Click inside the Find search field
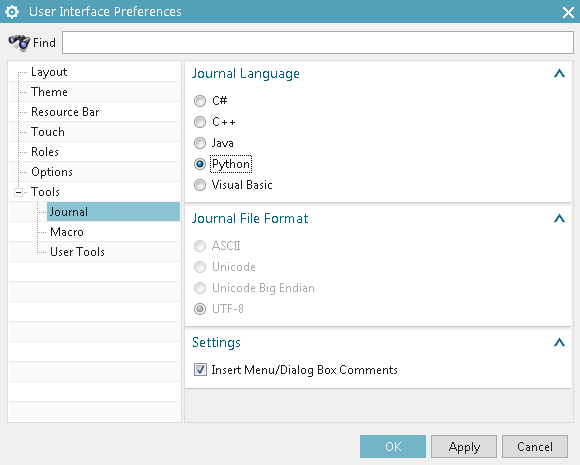Viewport: 580px width, 465px height. 318,43
